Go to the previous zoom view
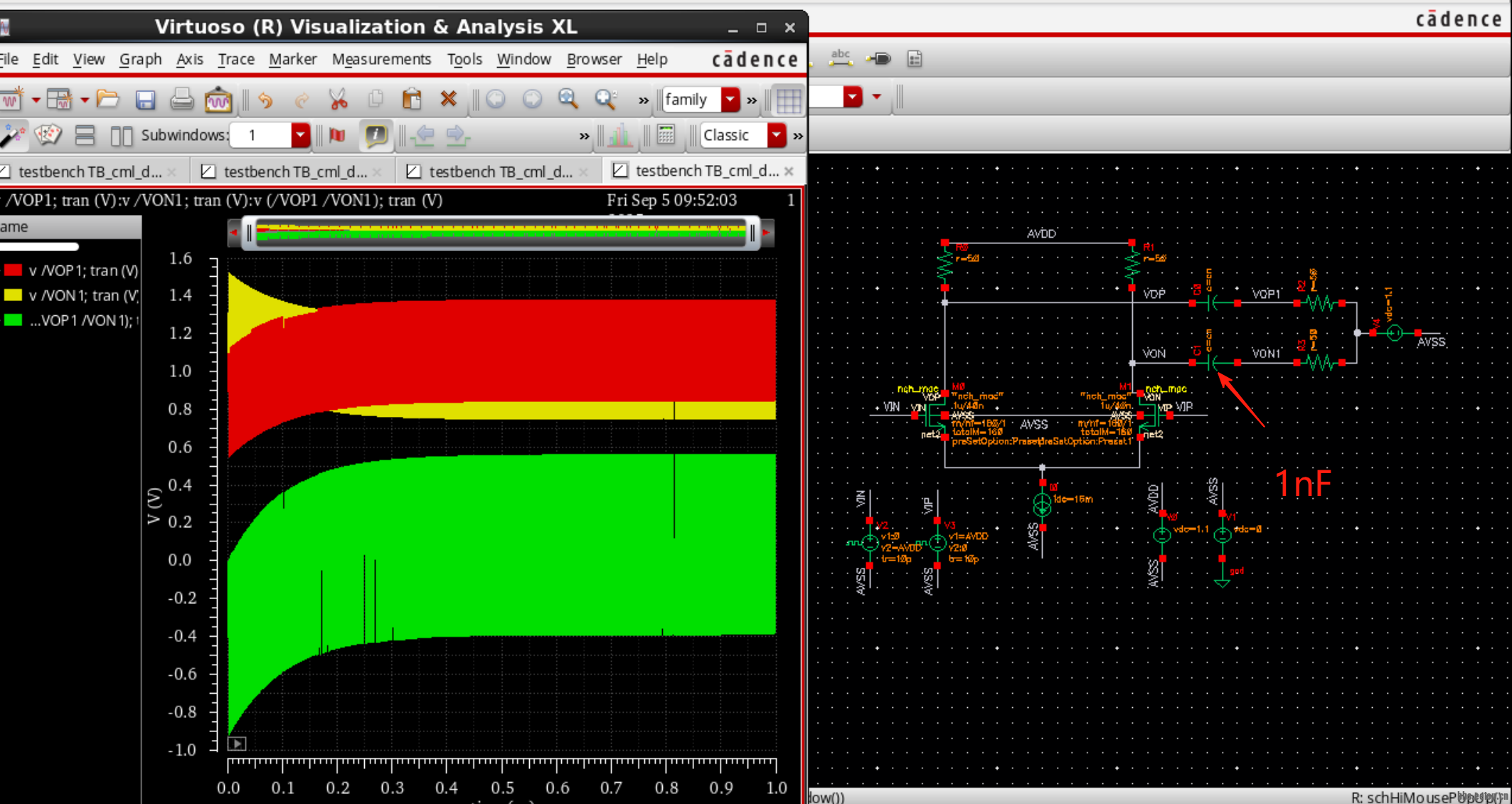The height and width of the screenshot is (804, 1512). 496,99
